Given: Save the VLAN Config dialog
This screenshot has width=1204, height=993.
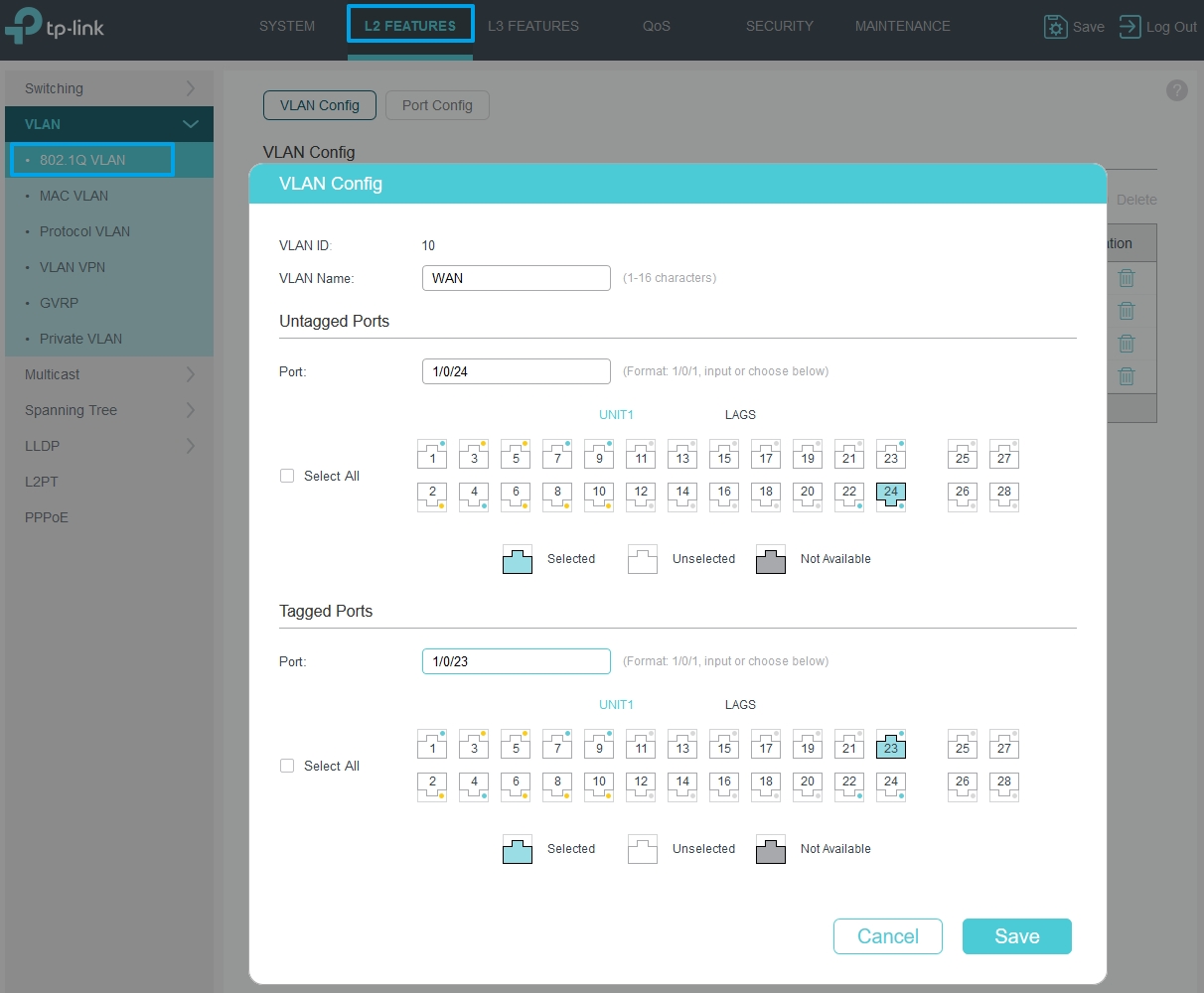Looking at the screenshot, I should click(1017, 936).
